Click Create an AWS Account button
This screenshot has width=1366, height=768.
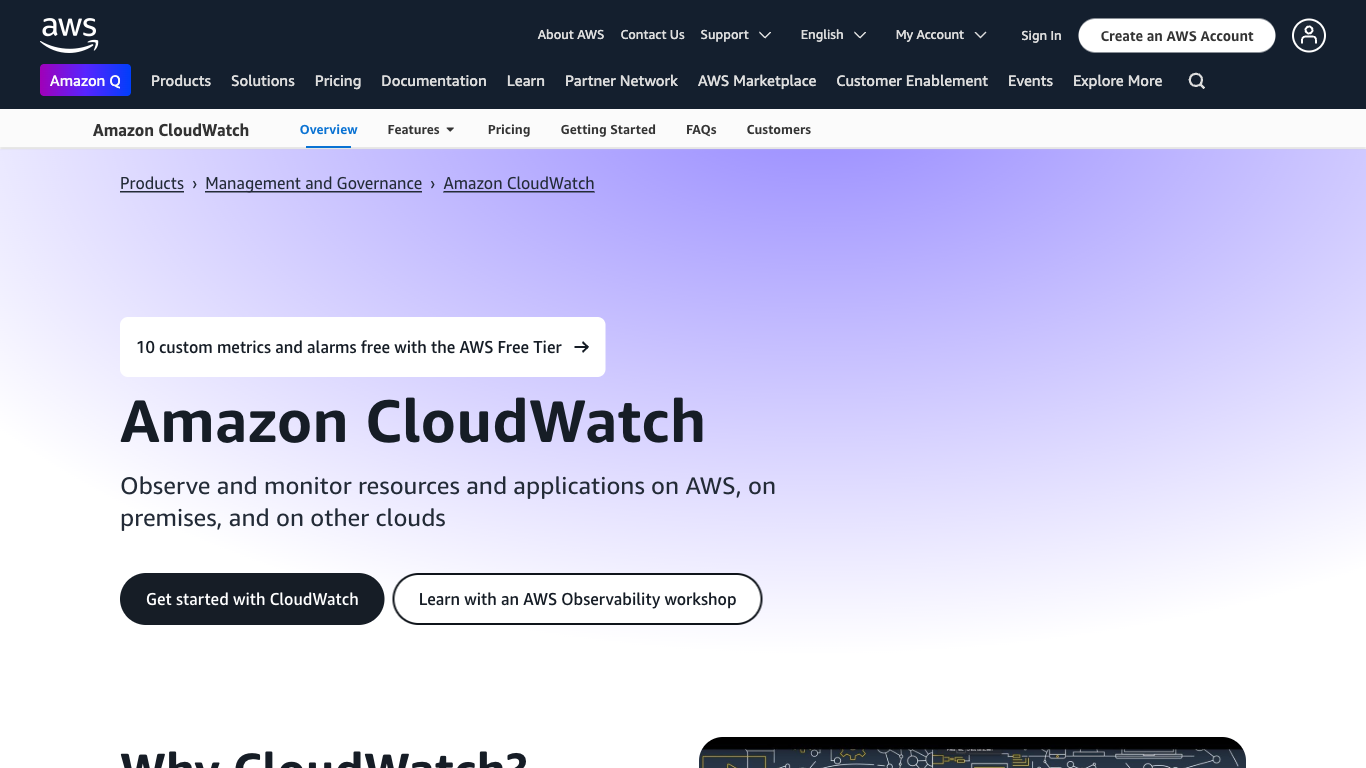(x=1176, y=36)
